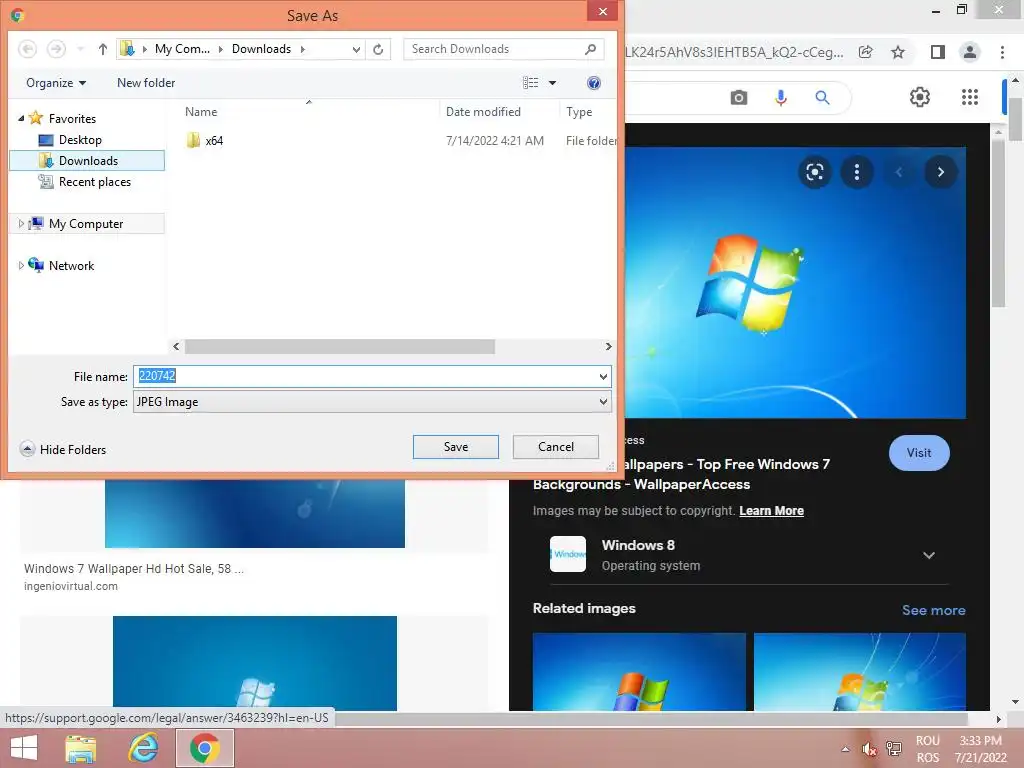This screenshot has width=1024, height=768.
Task: Click the horizontal scrollbar in file list
Action: (340, 347)
